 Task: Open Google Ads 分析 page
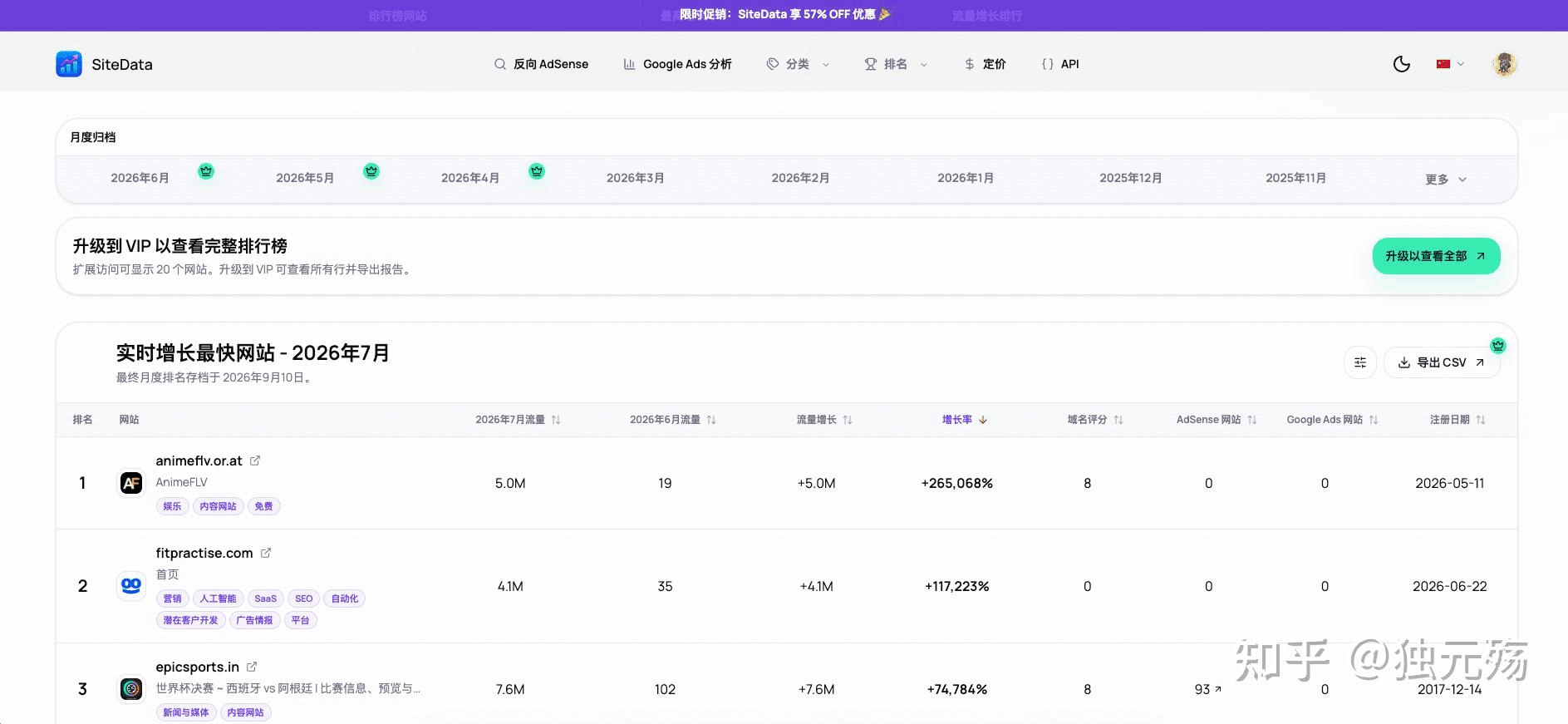click(x=677, y=64)
